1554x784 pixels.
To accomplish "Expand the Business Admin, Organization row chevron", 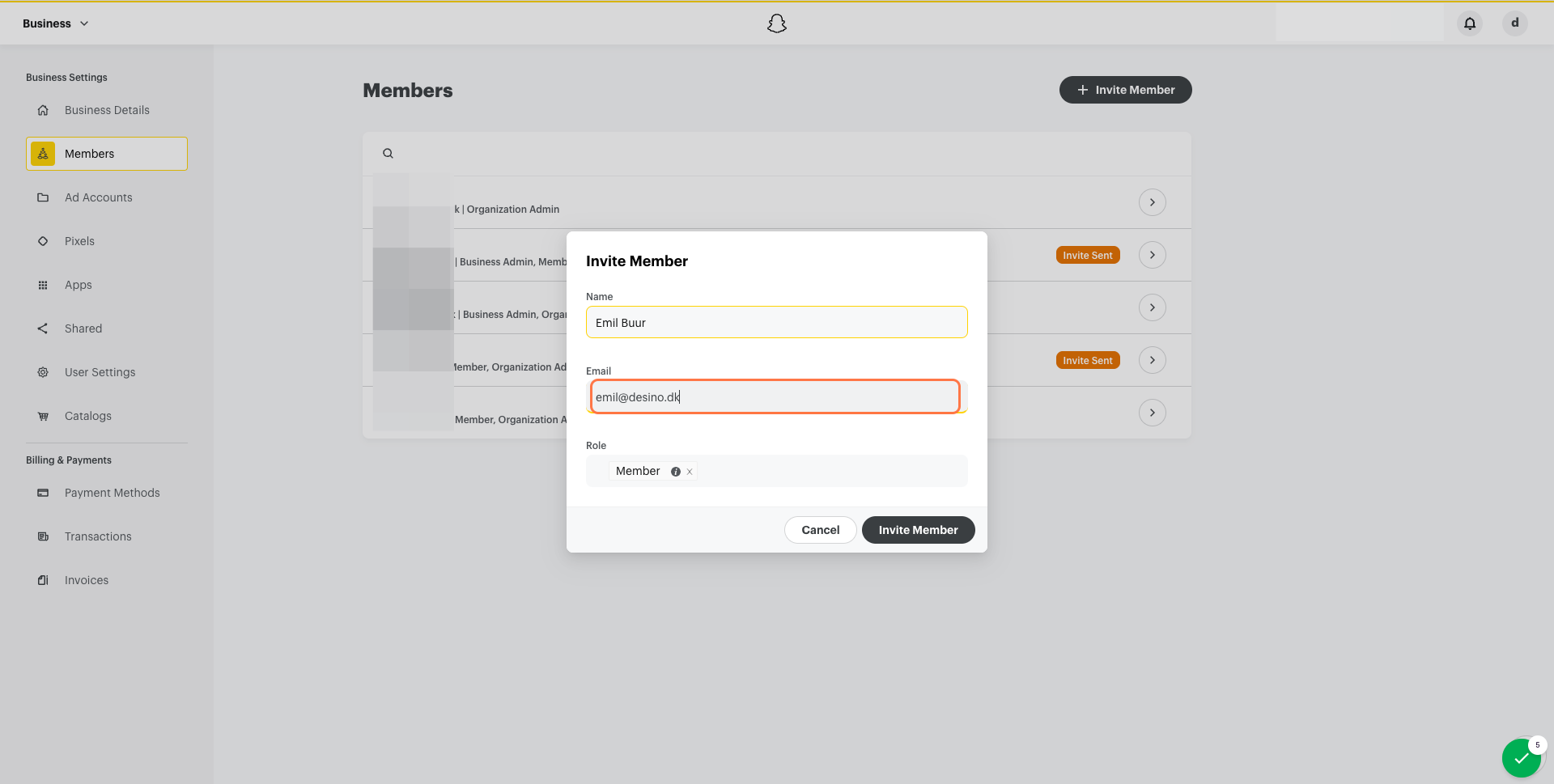I will coord(1153,307).
